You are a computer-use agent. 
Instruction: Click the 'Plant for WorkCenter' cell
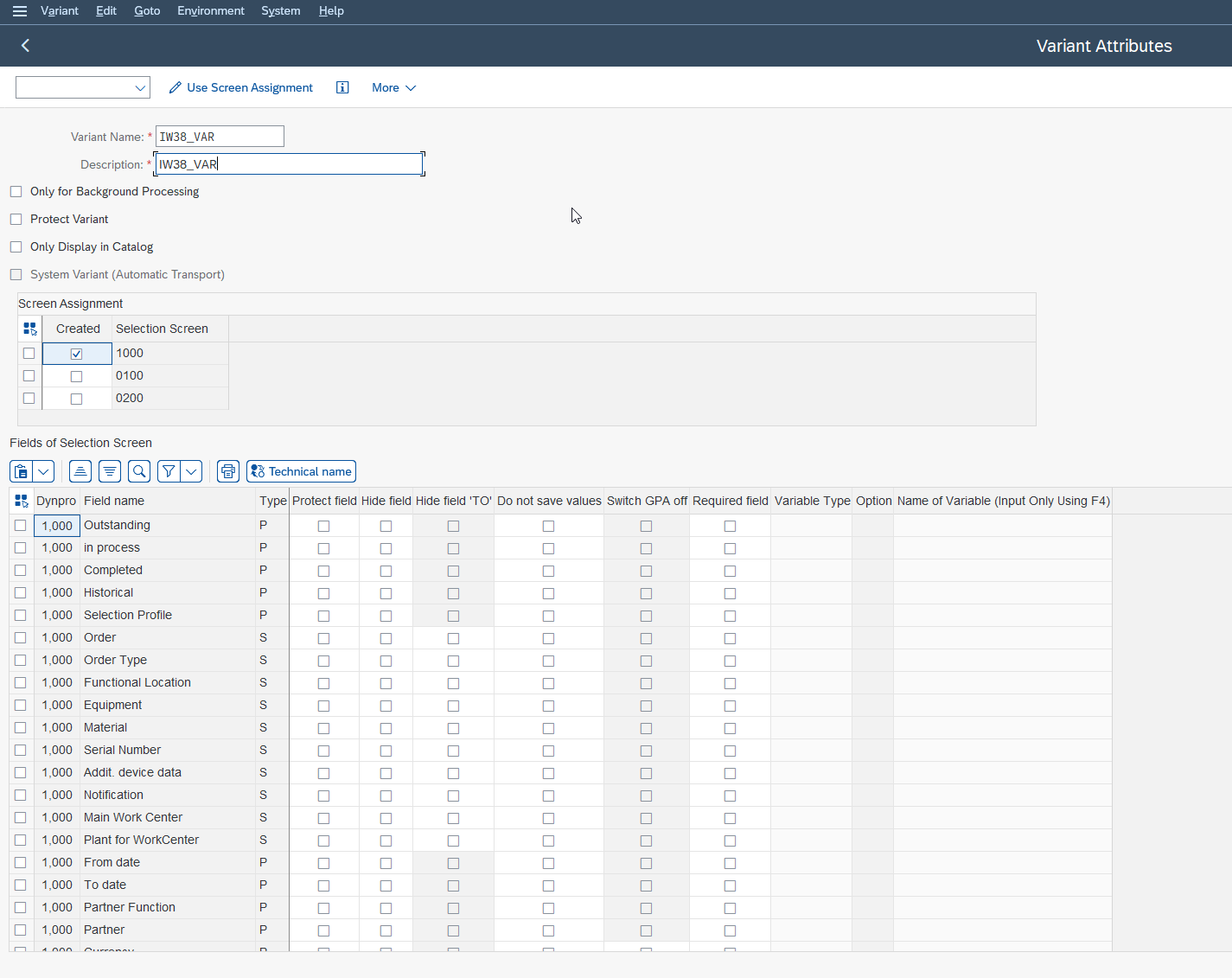click(x=169, y=840)
